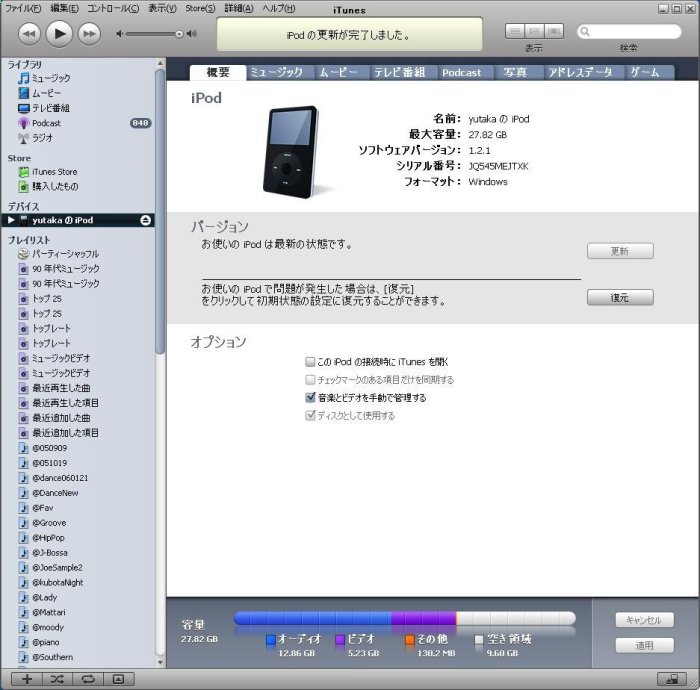Screen dimensions: 700x690
Task: Click the 適用 apply button
Action: (644, 645)
